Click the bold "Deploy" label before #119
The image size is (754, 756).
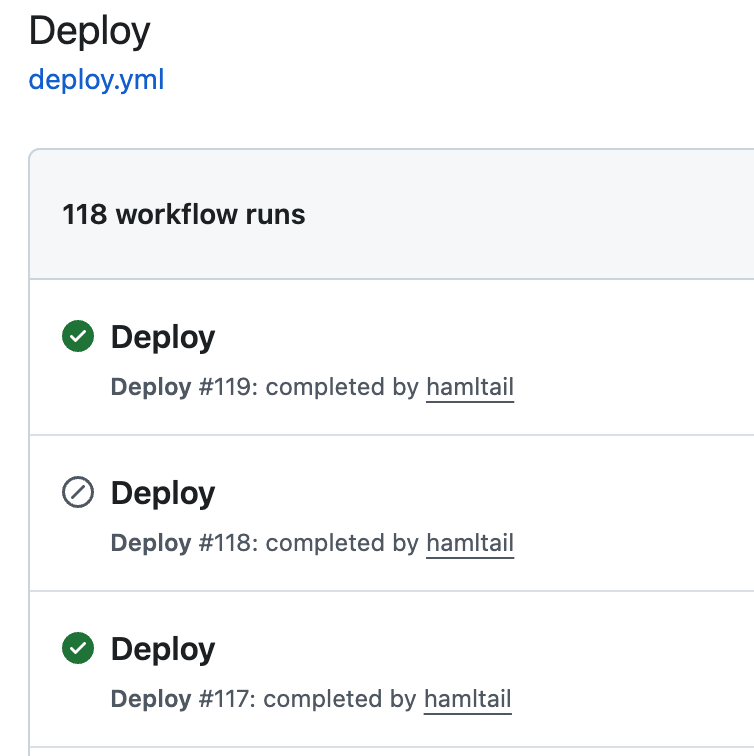(x=150, y=387)
